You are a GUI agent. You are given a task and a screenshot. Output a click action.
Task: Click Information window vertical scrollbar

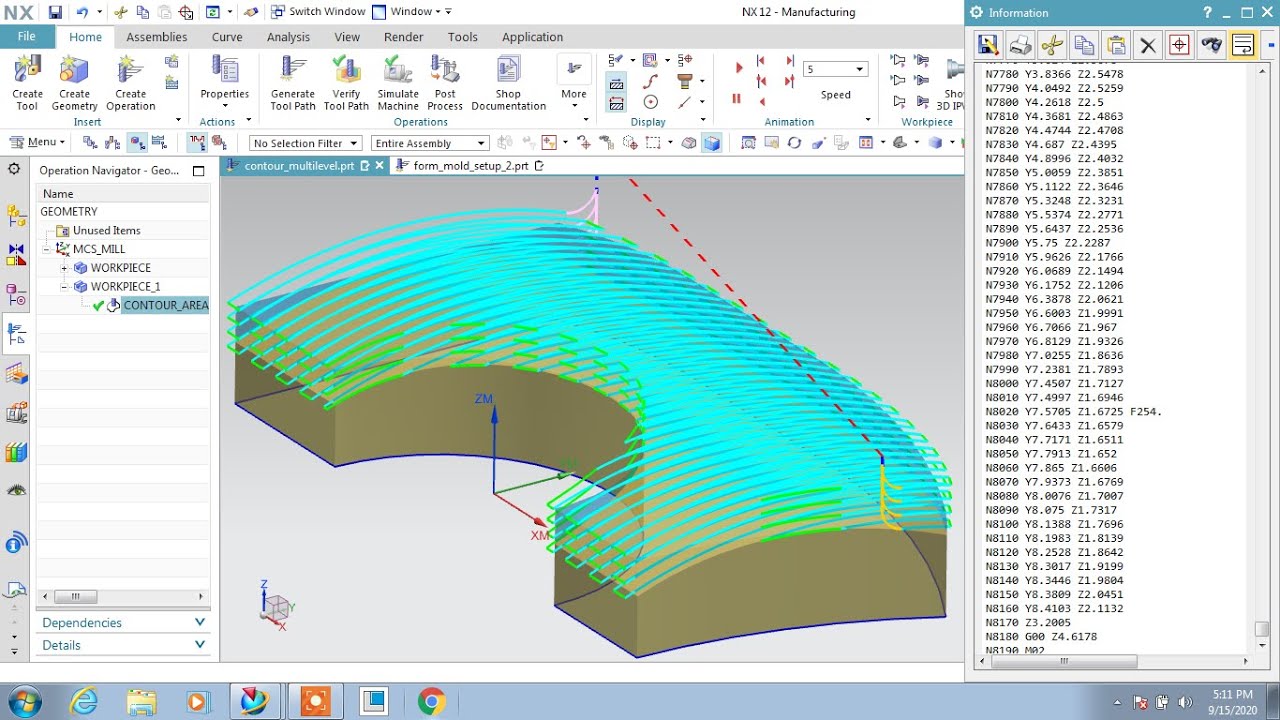(1262, 630)
